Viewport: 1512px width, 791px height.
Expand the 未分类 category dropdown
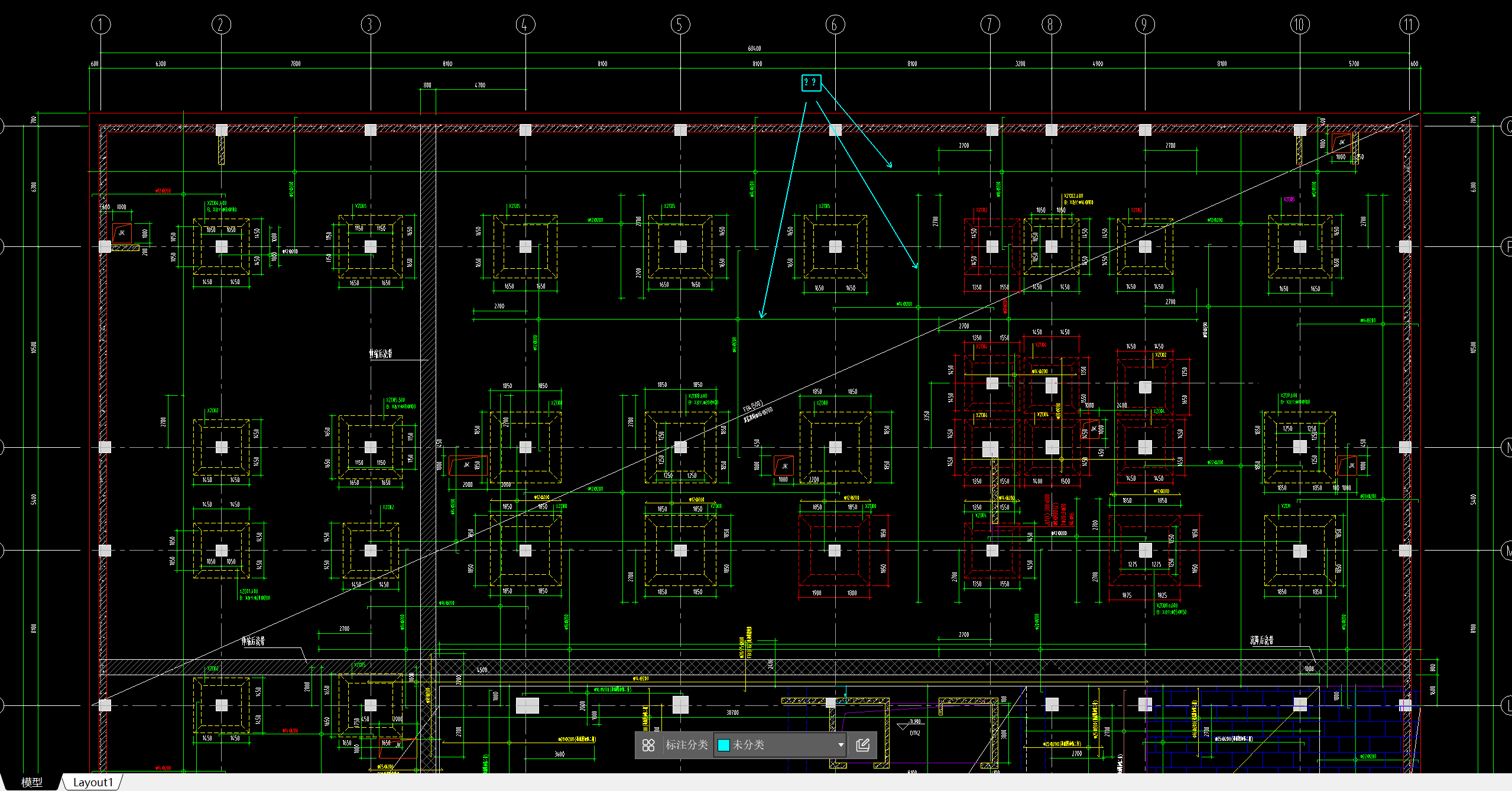point(841,745)
